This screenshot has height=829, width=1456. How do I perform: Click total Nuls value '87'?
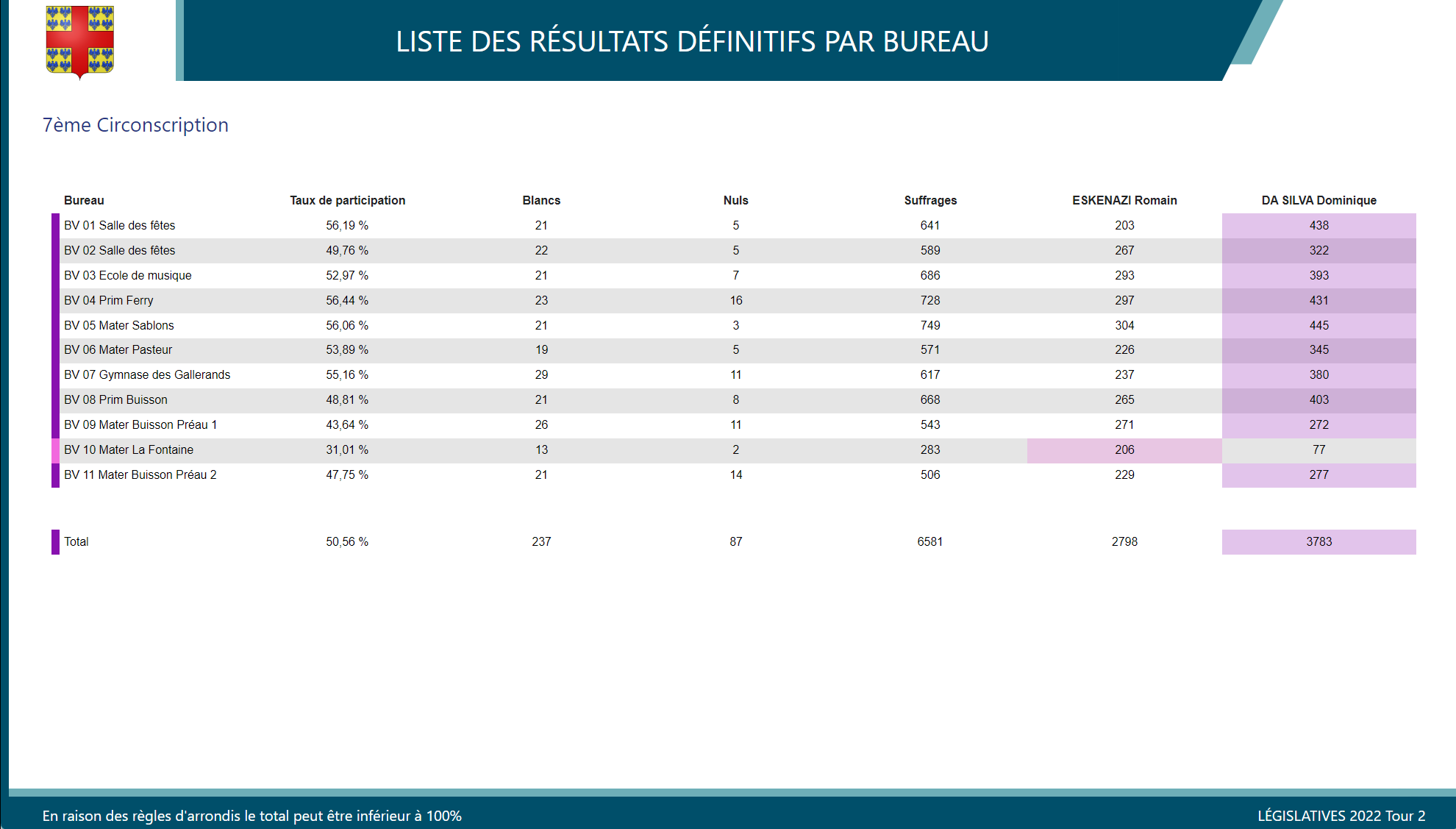point(736,542)
